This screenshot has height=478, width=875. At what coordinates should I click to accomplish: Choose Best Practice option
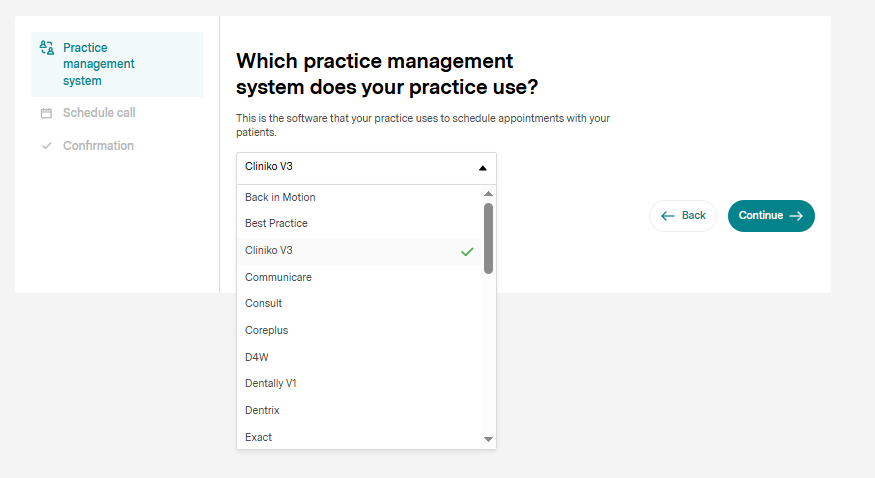coord(276,223)
